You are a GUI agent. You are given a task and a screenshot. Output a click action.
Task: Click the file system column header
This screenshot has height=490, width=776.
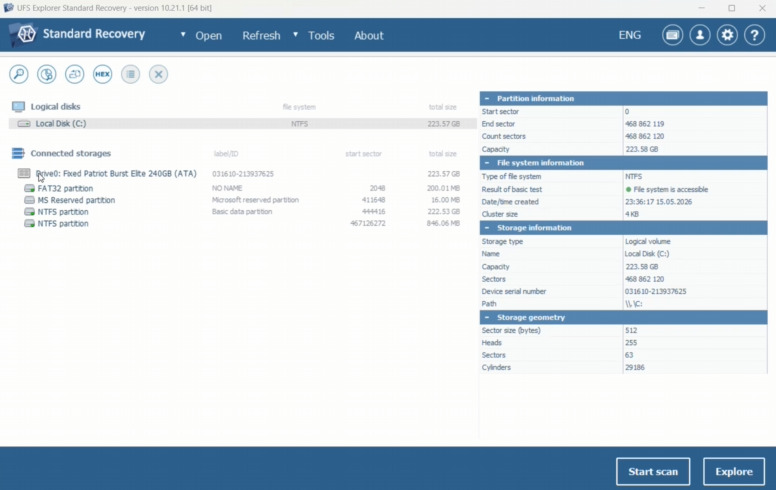click(299, 107)
